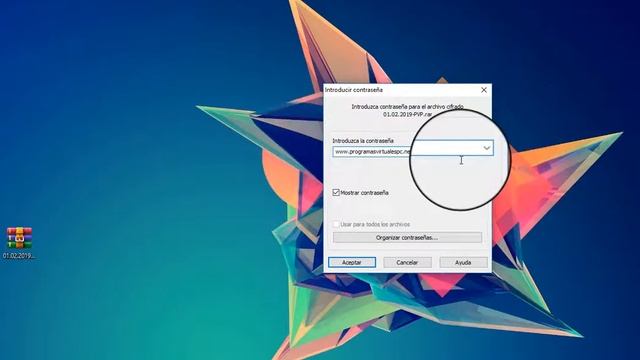Select the 01.02.2019-PVP.rar filename text
The image size is (640, 360).
407,115
